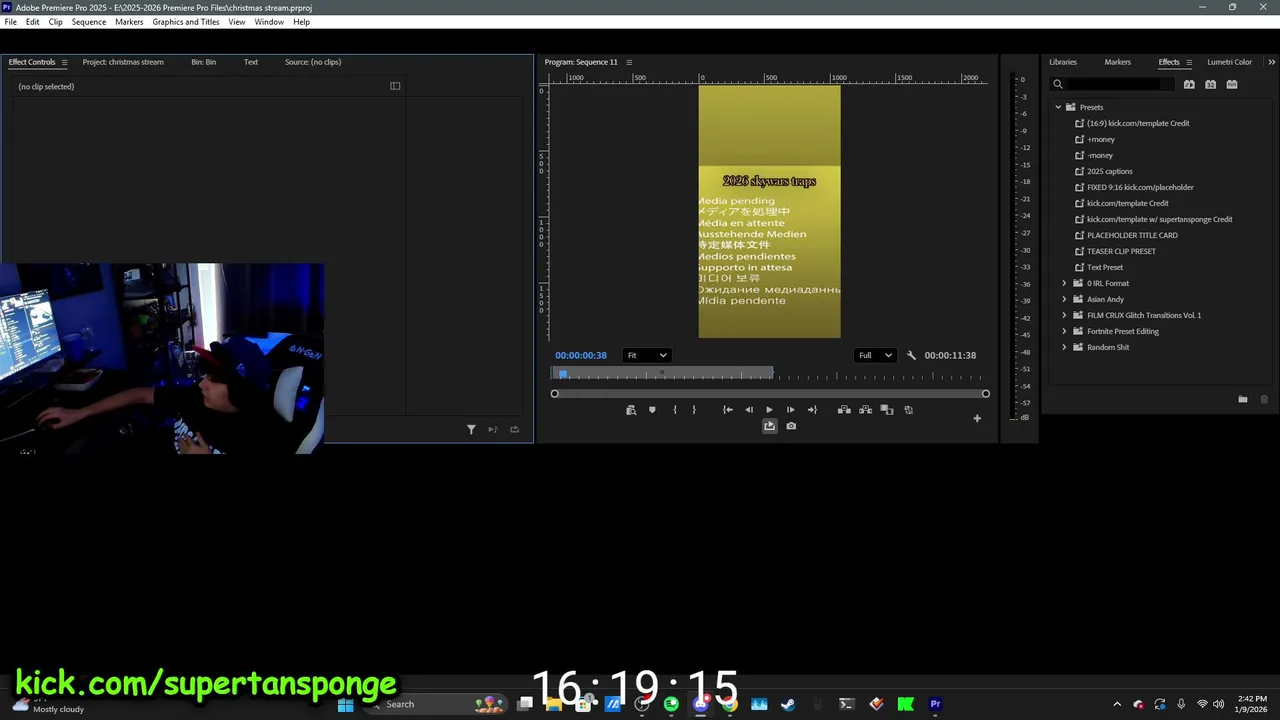Select the PLACEHOLDER TITLE CARD preset
Image resolution: width=1280 pixels, height=720 pixels.
[x=1132, y=235]
